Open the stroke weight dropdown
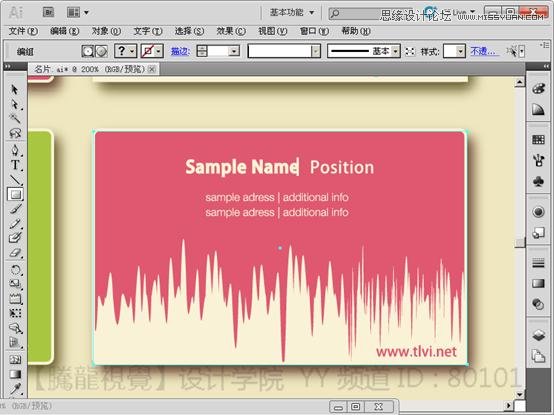The image size is (554, 415). pos(234,52)
